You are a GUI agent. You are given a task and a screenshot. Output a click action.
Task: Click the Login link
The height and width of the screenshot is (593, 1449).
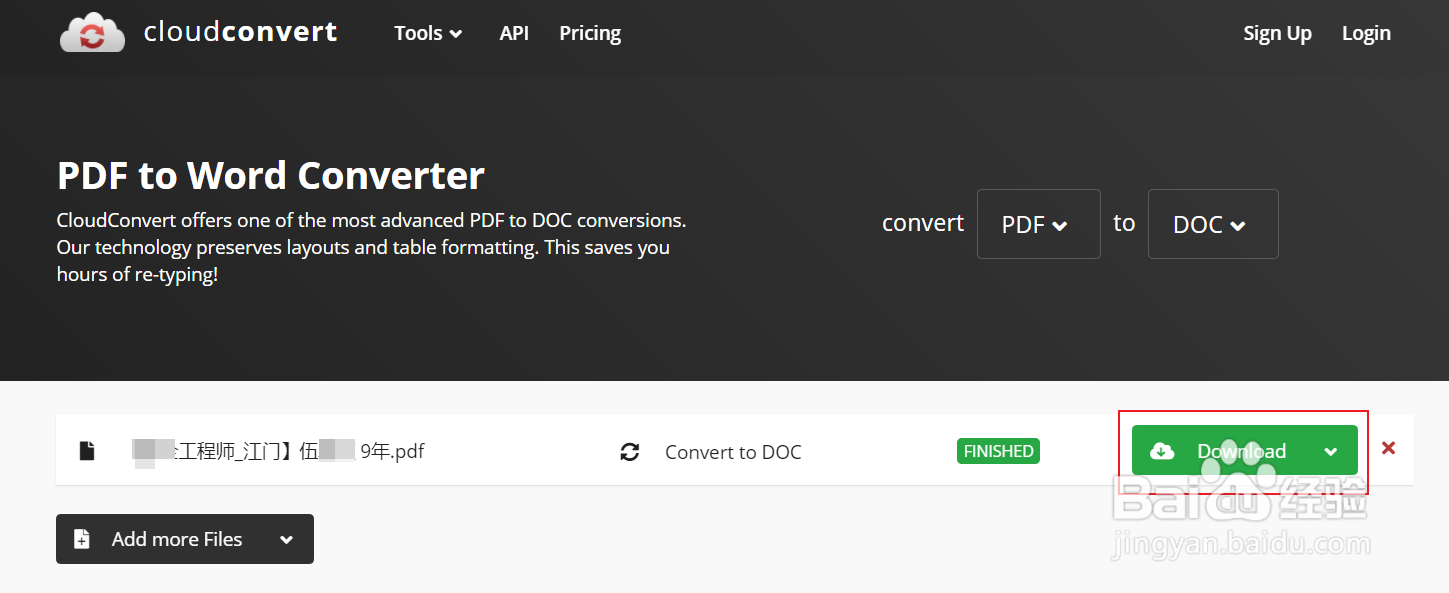click(1366, 33)
